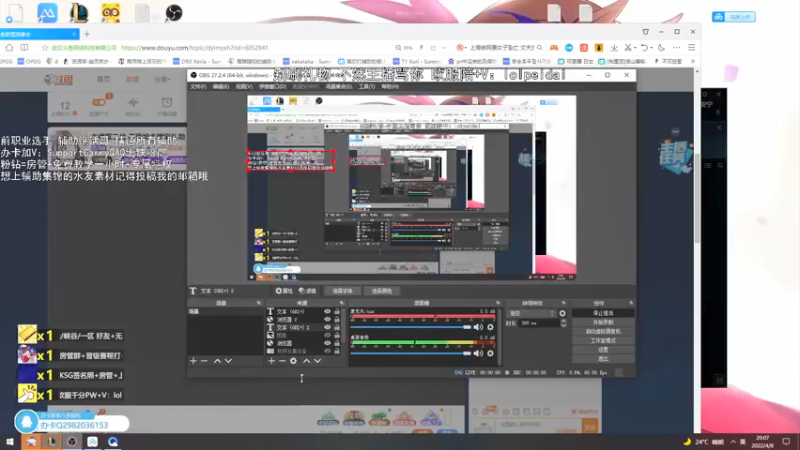This screenshot has height=450, width=800.
Task: Open microphone channel settings gear
Action: point(490,327)
